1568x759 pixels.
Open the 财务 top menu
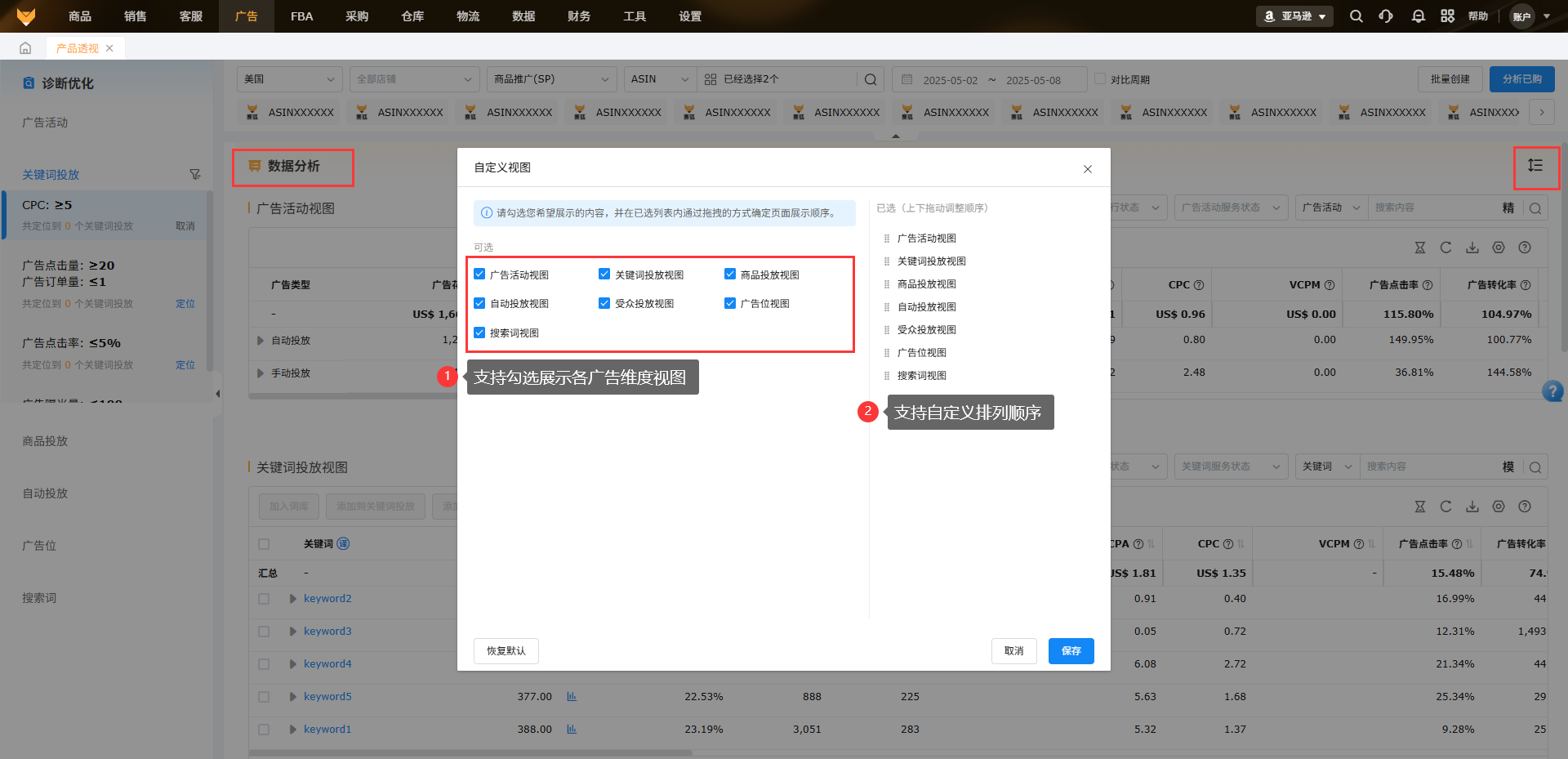(579, 16)
